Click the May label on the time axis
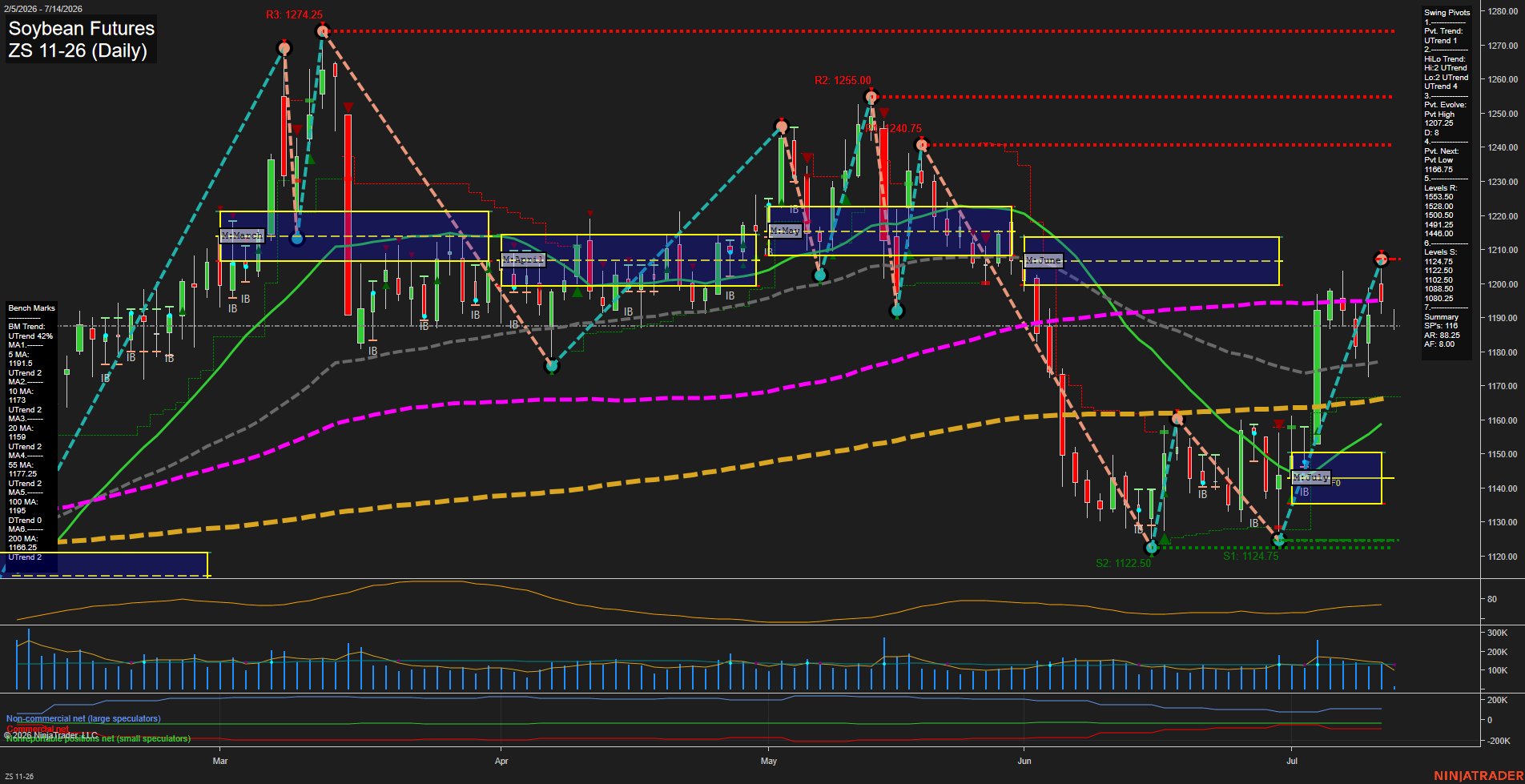This screenshot has width=1525, height=784. [x=769, y=761]
